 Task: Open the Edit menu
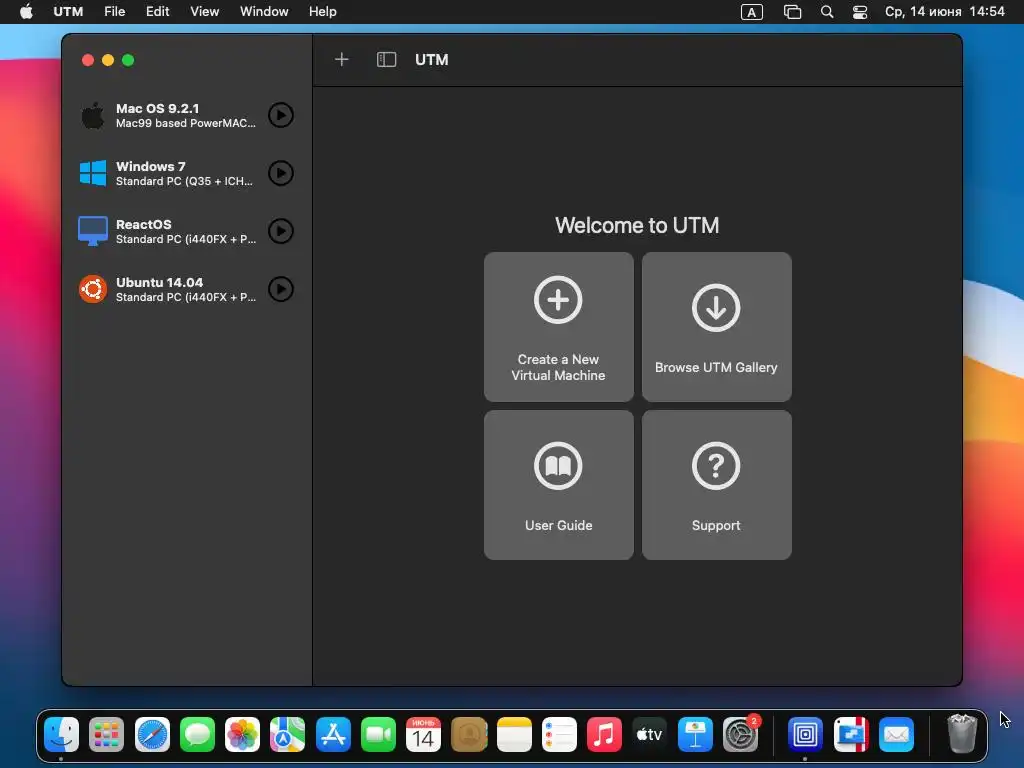157,12
